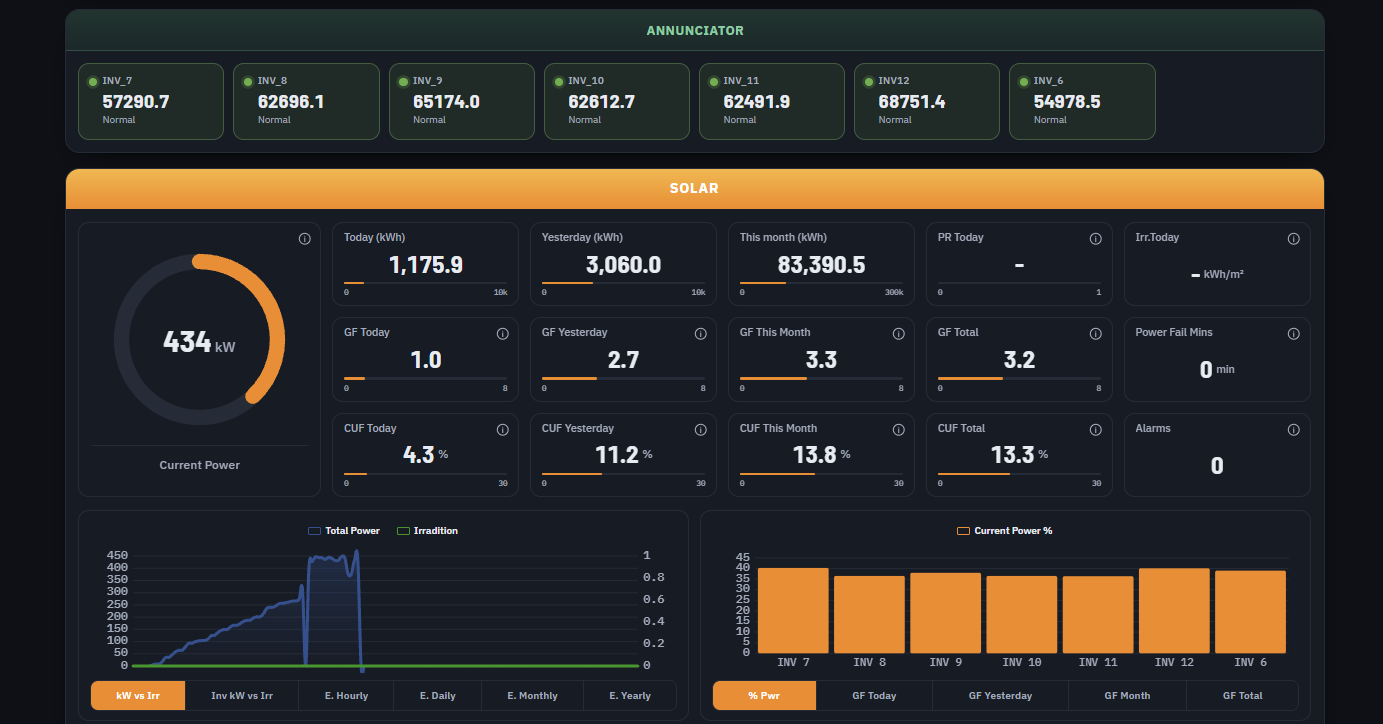Click INV_8 green status indicator
The height and width of the screenshot is (724, 1383).
[x=248, y=81]
